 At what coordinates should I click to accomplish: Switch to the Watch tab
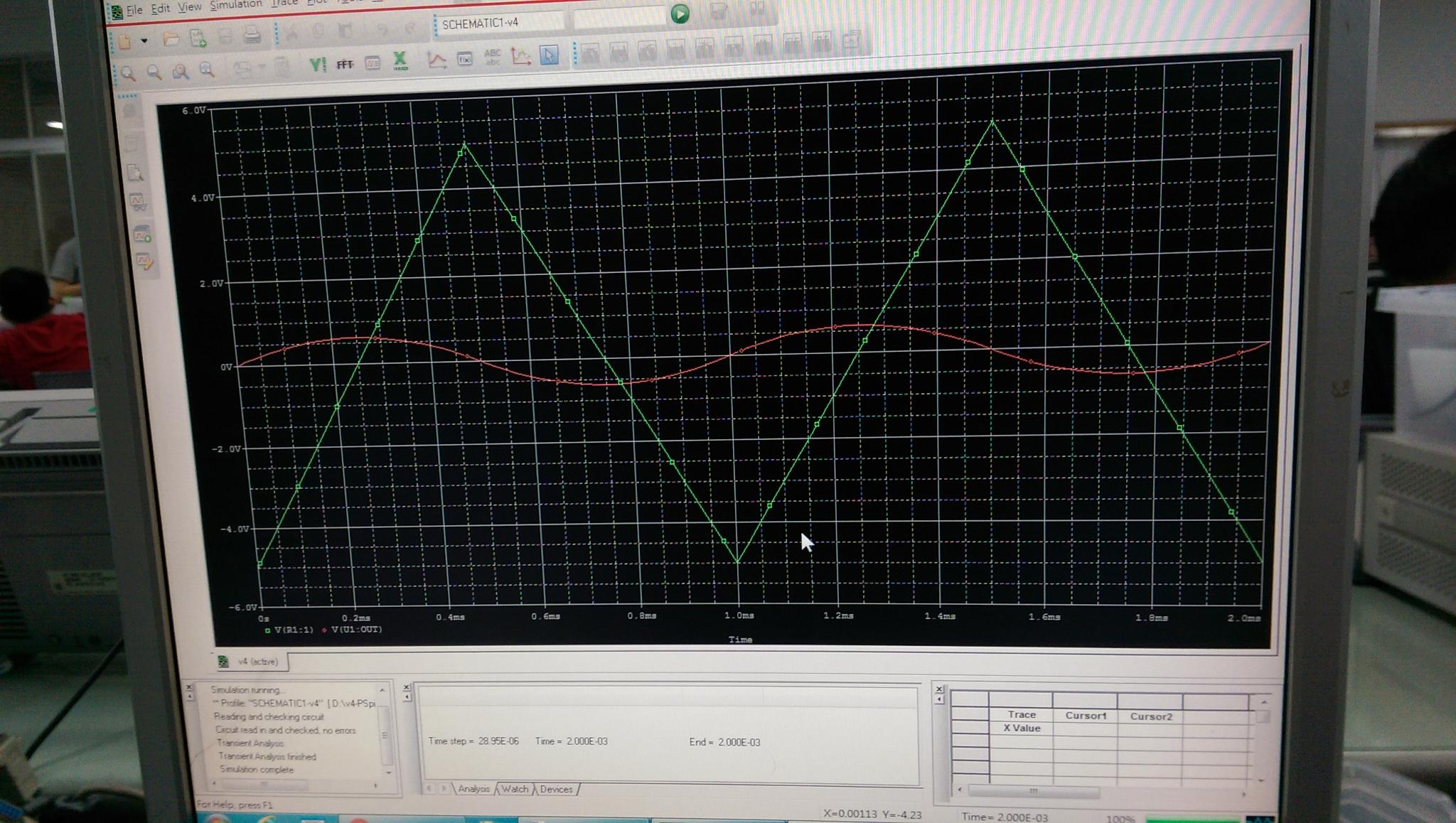point(515,789)
